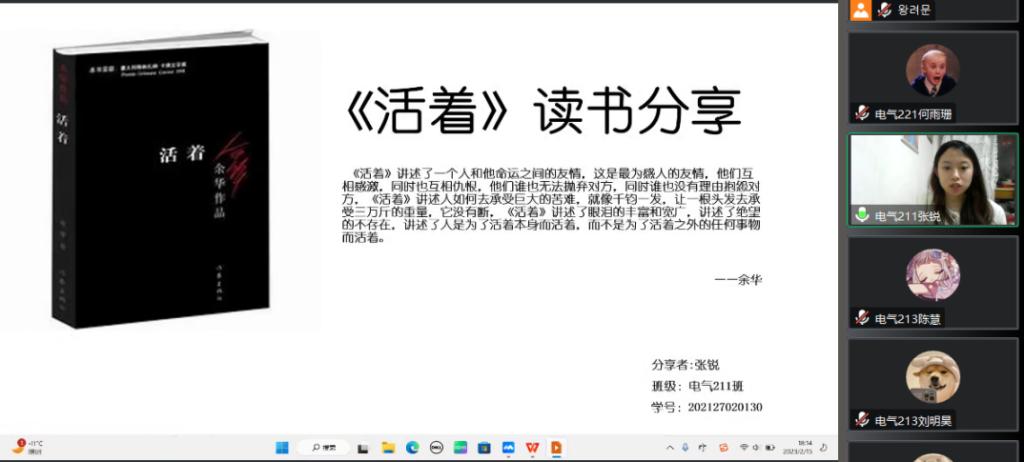Click the text 班级:电气211班
This screenshot has width=1024, height=462.
(x=697, y=386)
